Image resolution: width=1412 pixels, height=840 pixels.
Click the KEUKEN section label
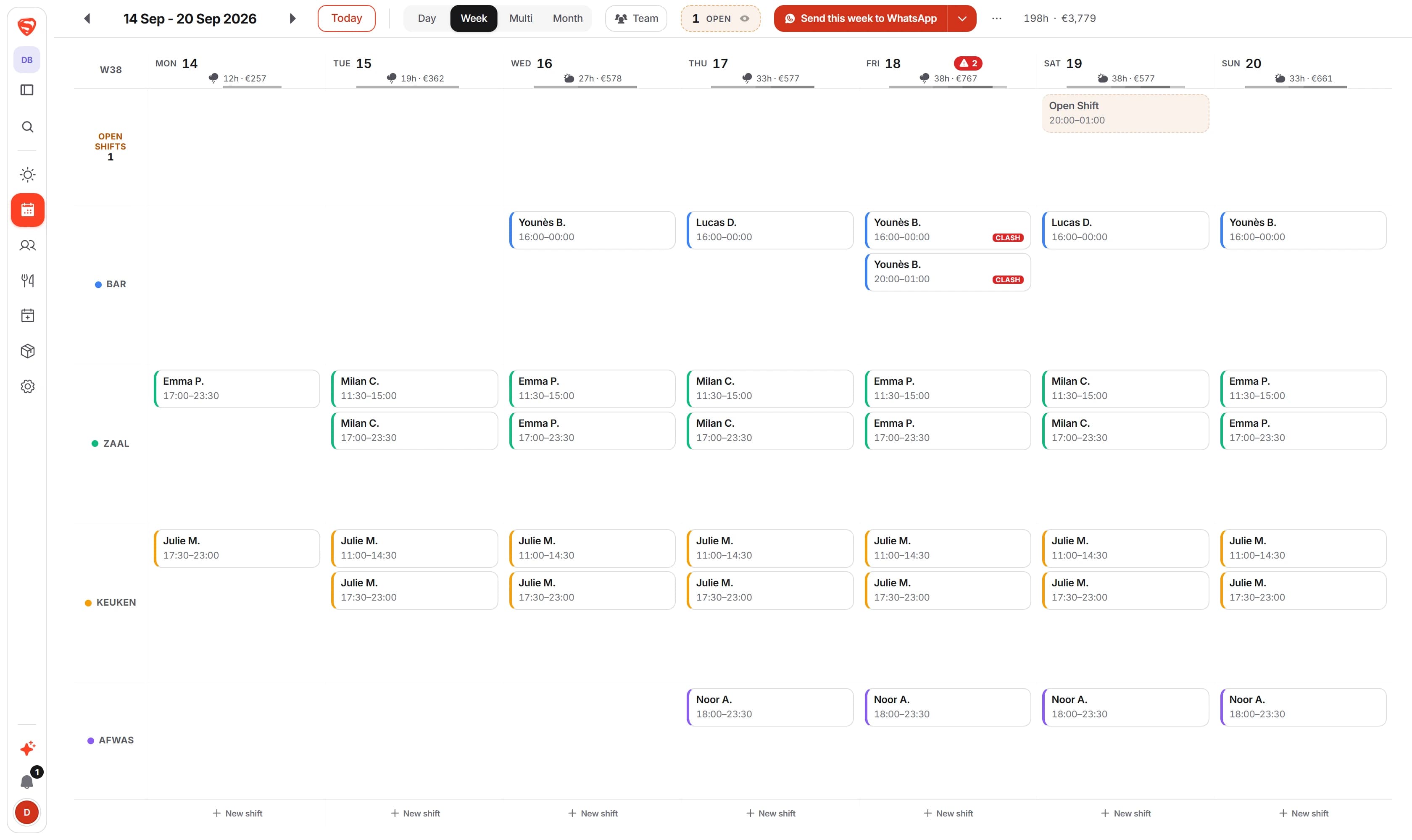click(111, 602)
